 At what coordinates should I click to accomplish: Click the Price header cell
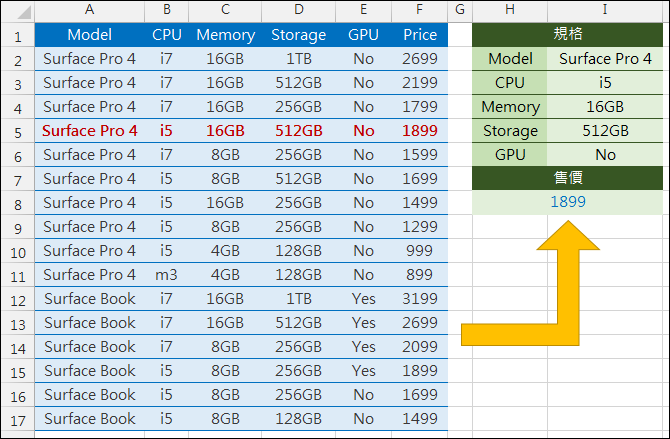coord(419,35)
